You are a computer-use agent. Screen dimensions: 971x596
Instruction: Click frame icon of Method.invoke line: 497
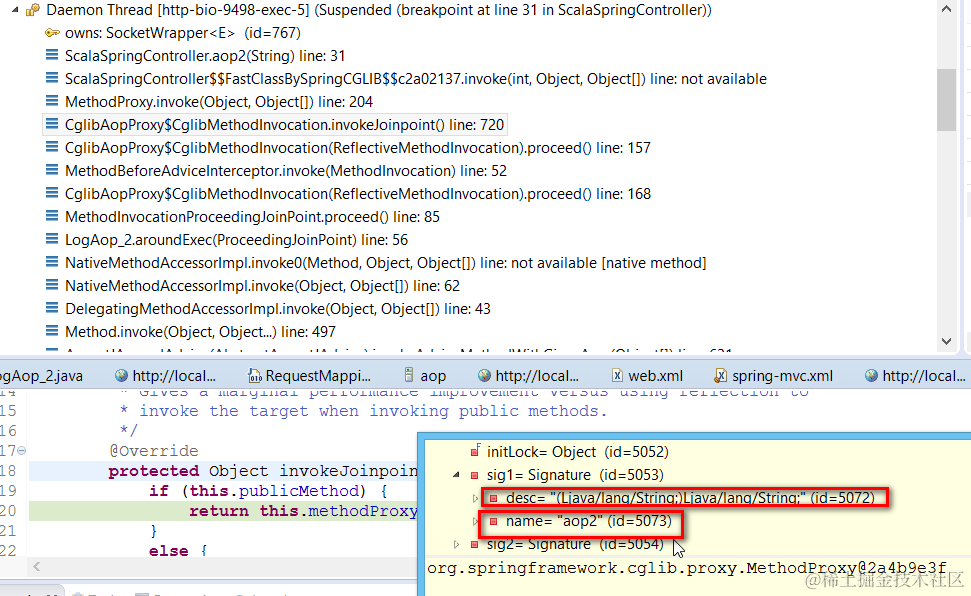point(52,331)
